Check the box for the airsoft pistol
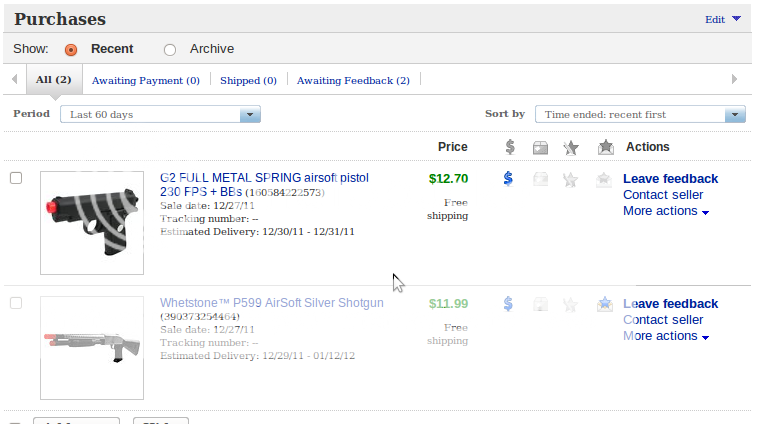This screenshot has height=424, width=774. pos(16,178)
